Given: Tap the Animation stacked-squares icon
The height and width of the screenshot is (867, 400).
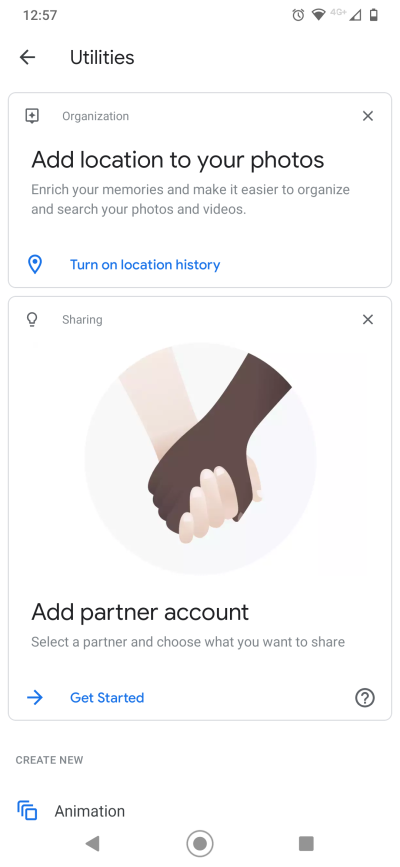Looking at the screenshot, I should (27, 811).
